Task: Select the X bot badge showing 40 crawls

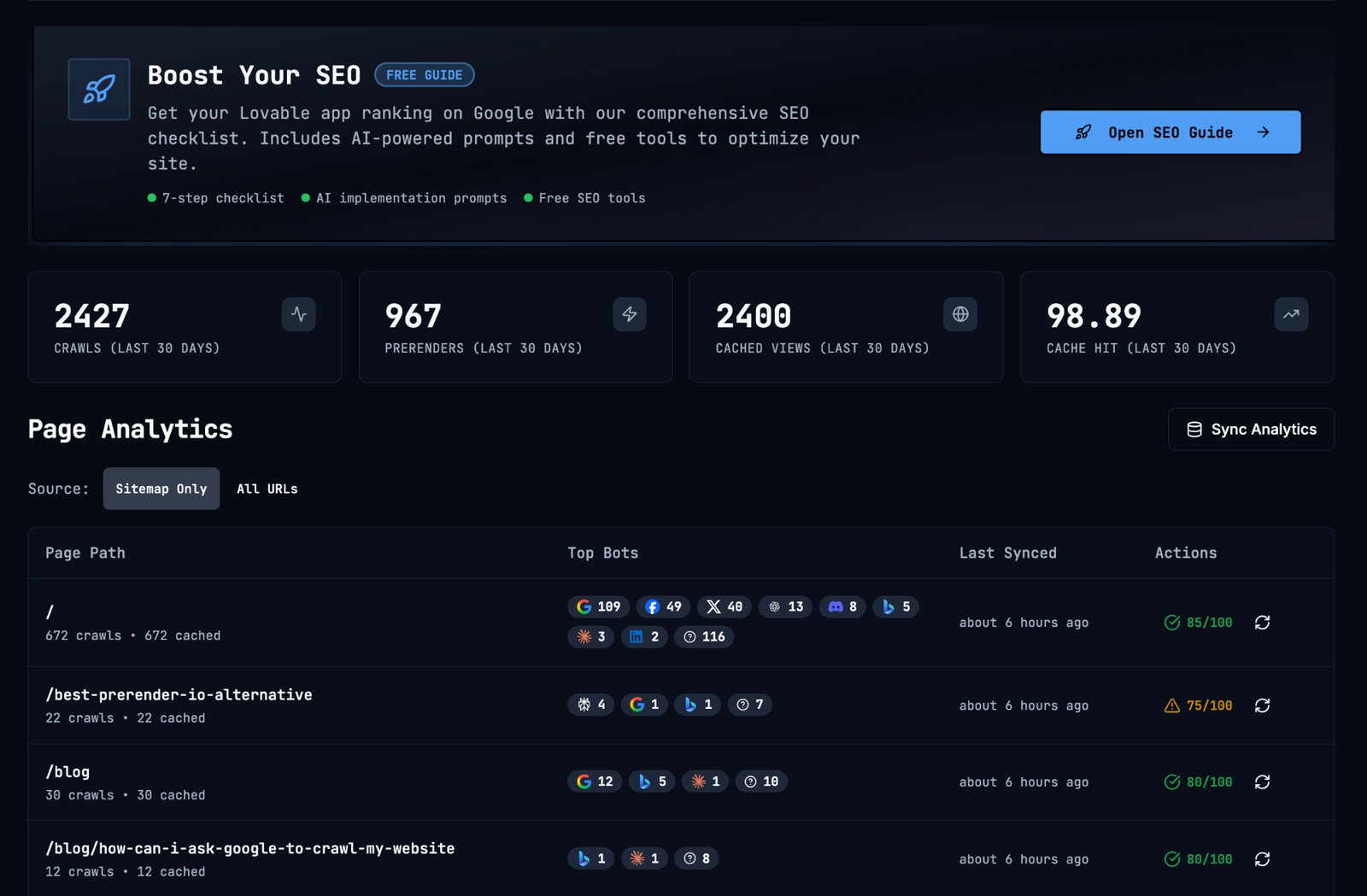Action: point(724,606)
